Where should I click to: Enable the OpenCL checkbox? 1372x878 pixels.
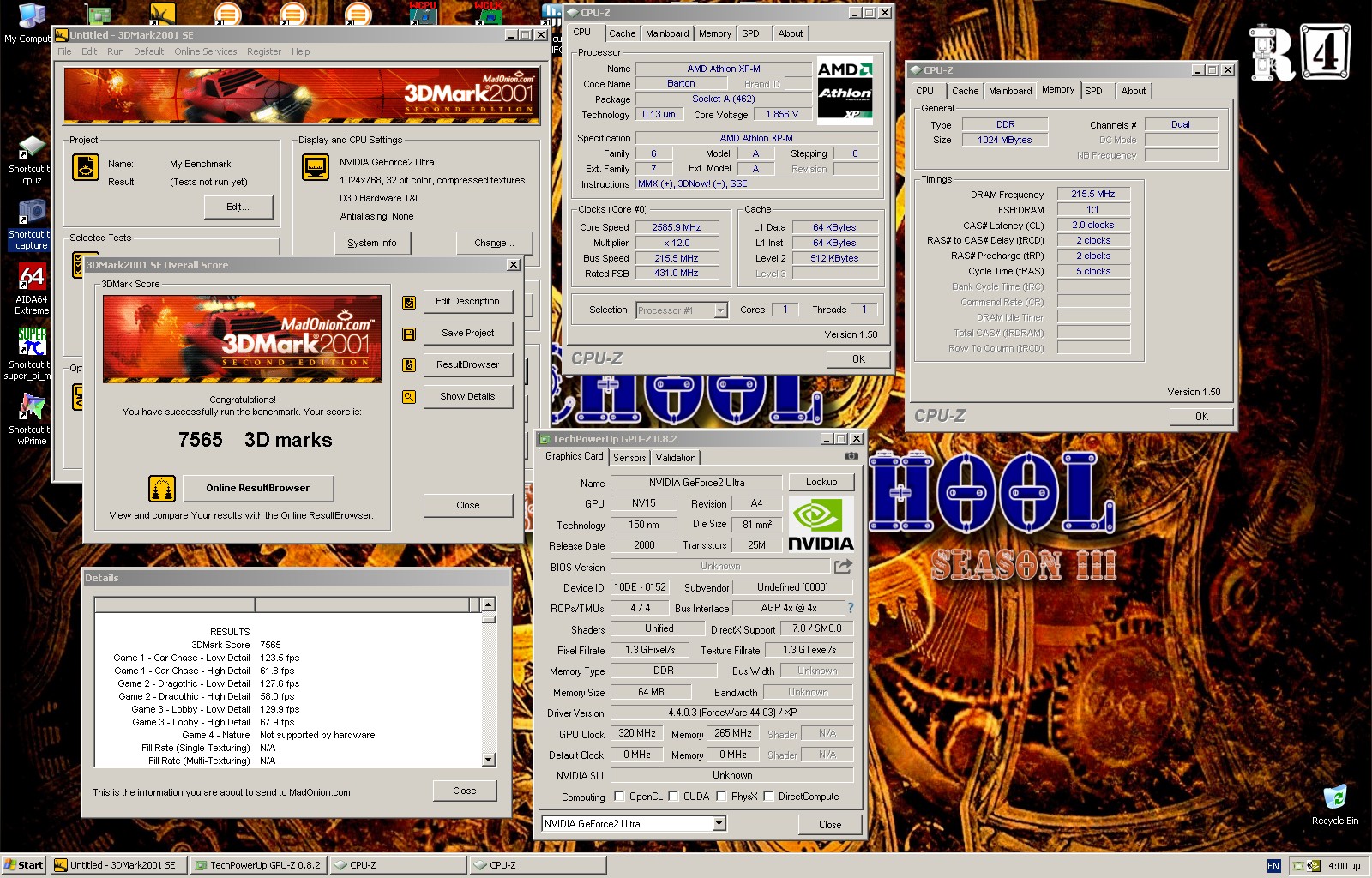coord(620,797)
